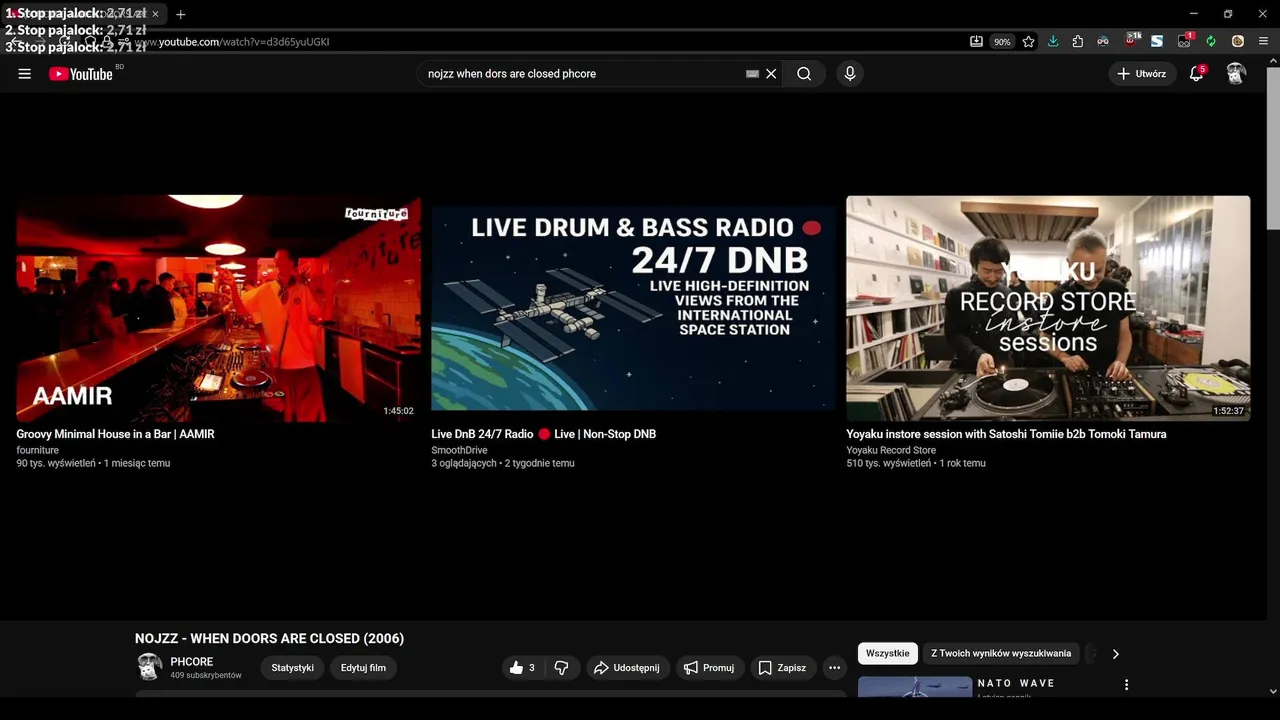The height and width of the screenshot is (720, 1280).
Task: Click video title NOJZZ - WHEN DOORS ARE CLOSED
Action: [x=269, y=639]
